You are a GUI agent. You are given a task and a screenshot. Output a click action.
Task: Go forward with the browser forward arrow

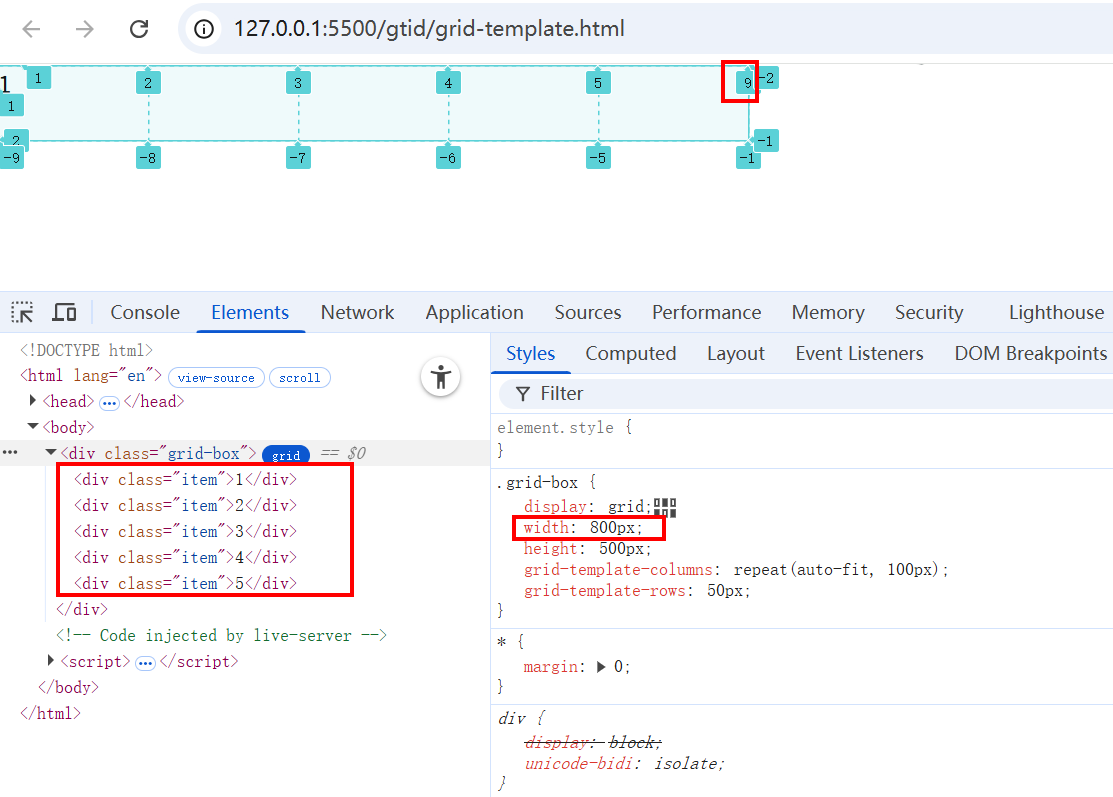84,29
